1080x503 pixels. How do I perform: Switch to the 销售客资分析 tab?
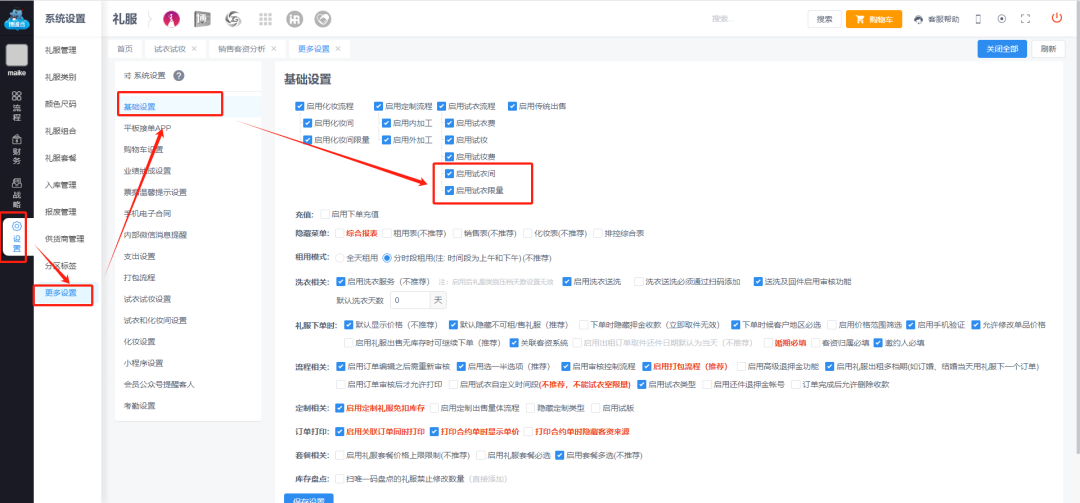[241, 49]
